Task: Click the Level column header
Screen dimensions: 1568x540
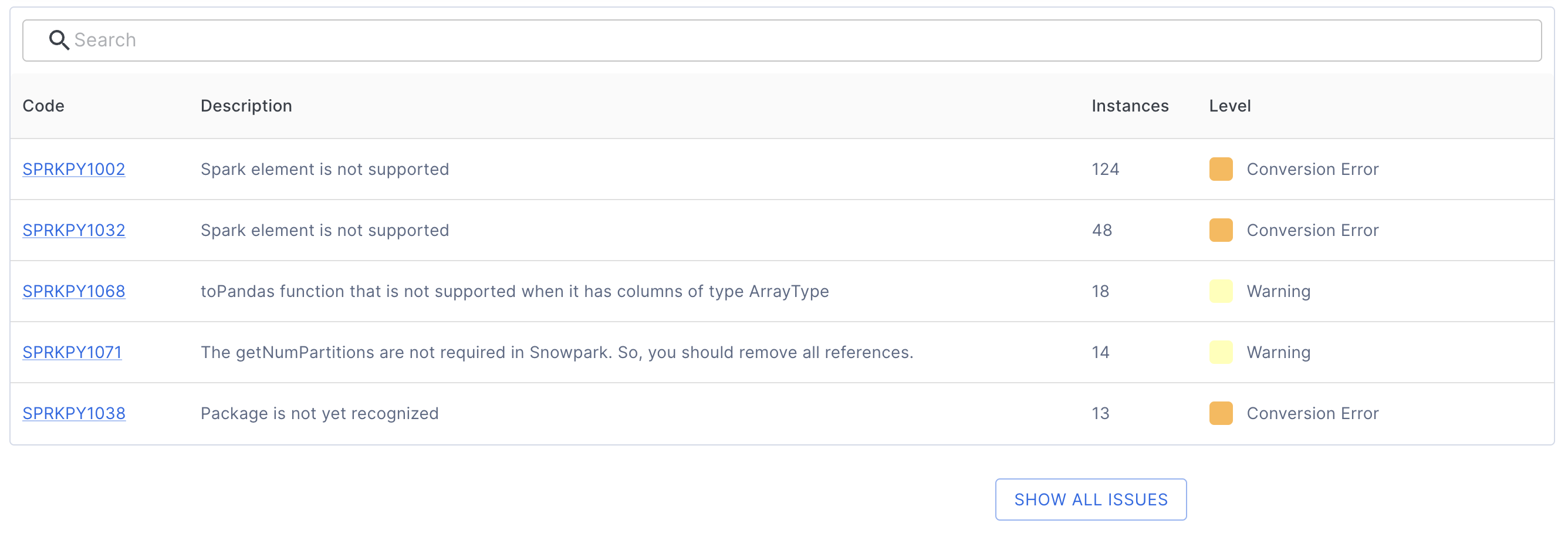Action: pos(1229,106)
